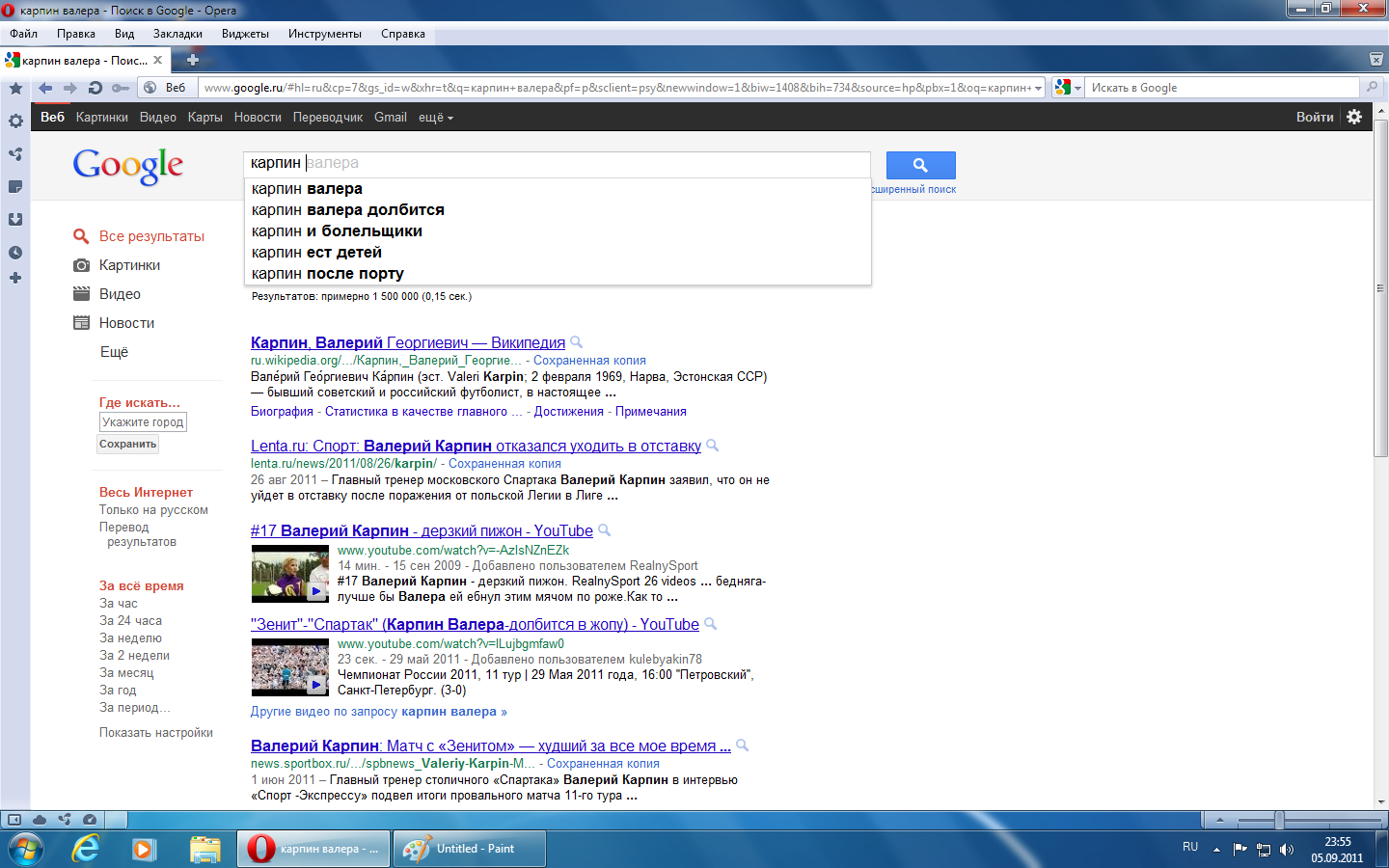Click the RU language indicator
The image size is (1389, 868).
(x=1190, y=847)
